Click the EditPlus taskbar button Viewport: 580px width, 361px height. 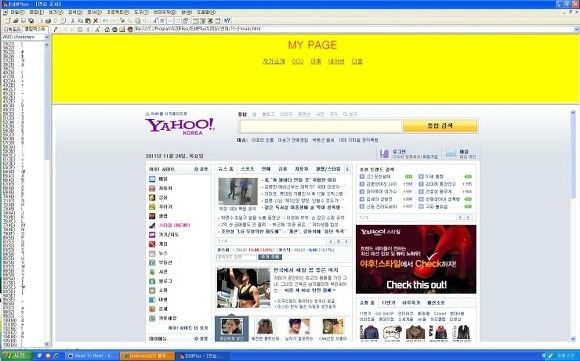pyautogui.click(x=203, y=356)
